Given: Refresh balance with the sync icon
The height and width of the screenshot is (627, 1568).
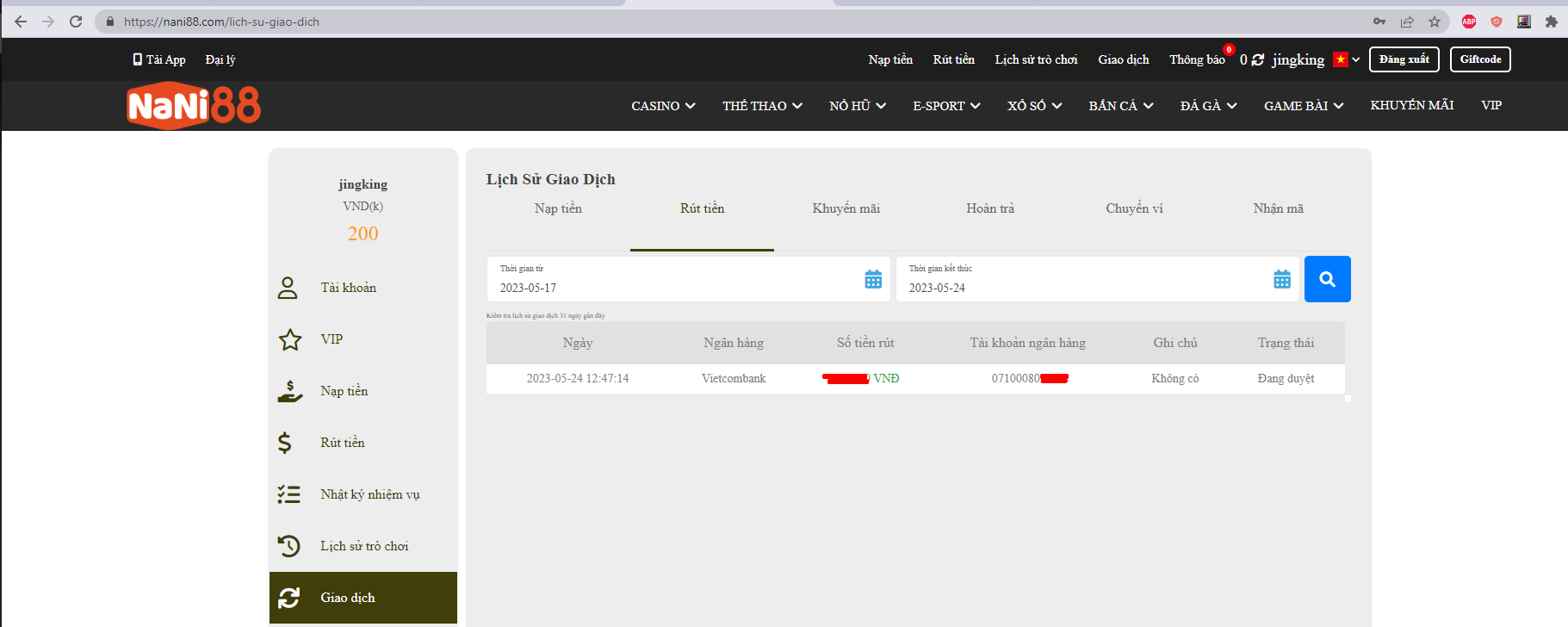Looking at the screenshot, I should [x=1258, y=59].
